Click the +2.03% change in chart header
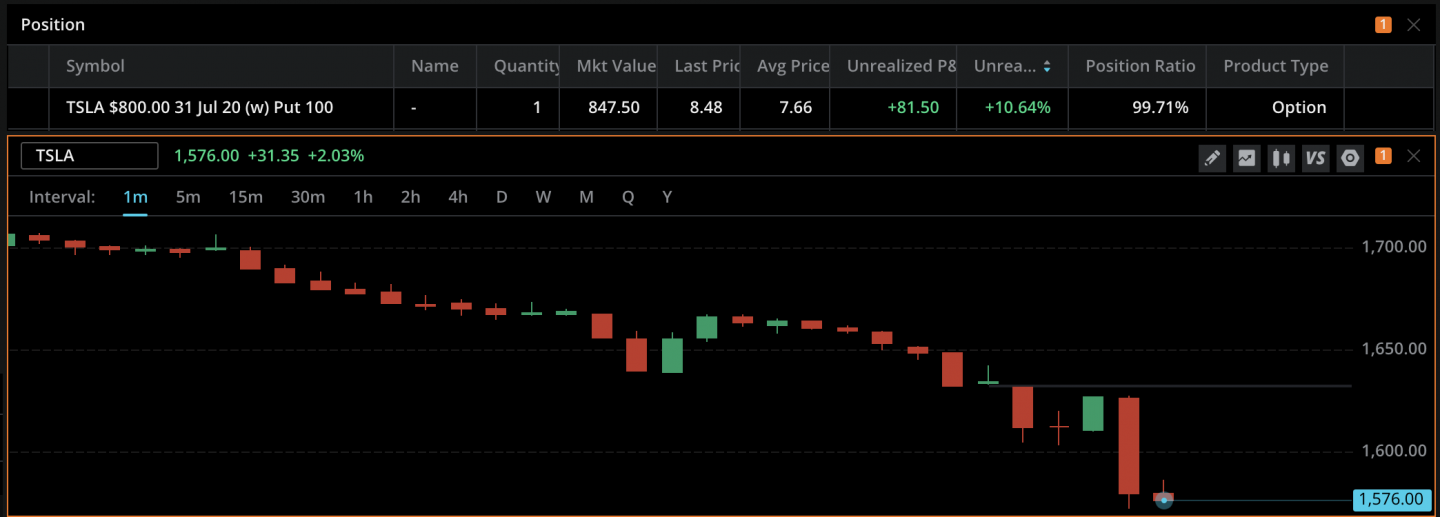This screenshot has height=517, width=1440. (336, 156)
